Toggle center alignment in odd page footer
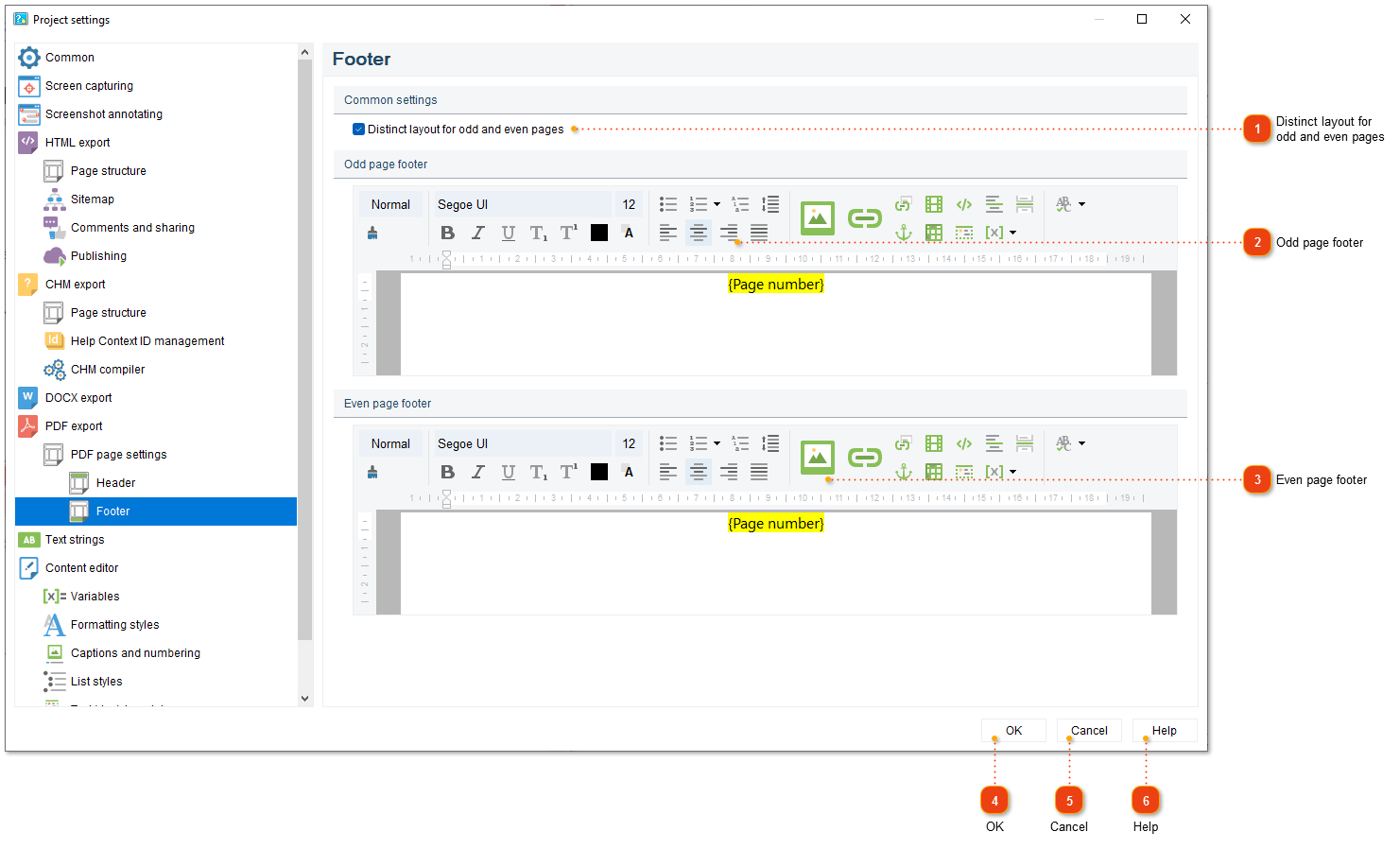The width and height of the screenshot is (1400, 849). coord(699,233)
